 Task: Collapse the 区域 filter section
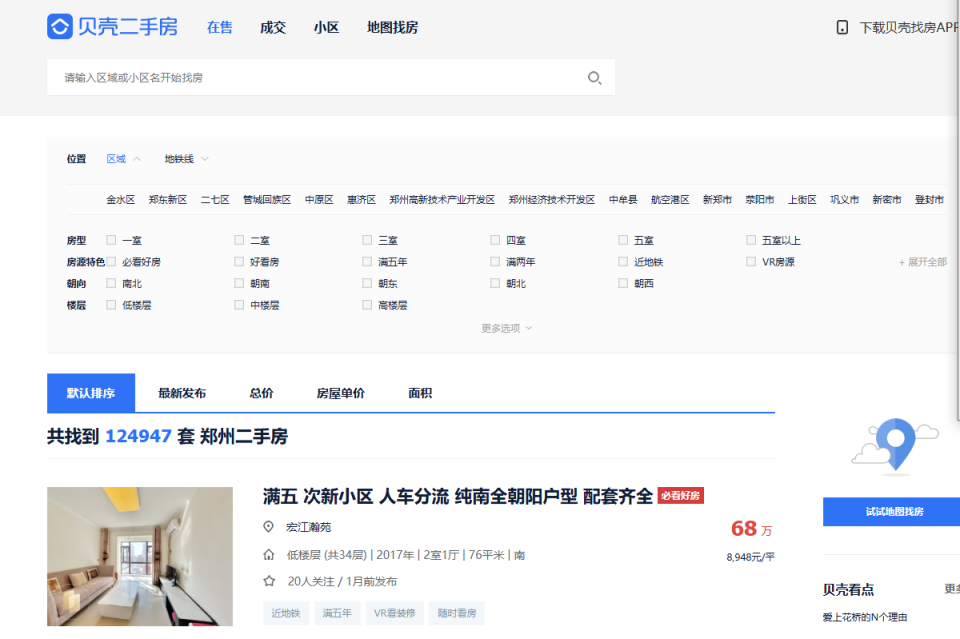[120, 158]
